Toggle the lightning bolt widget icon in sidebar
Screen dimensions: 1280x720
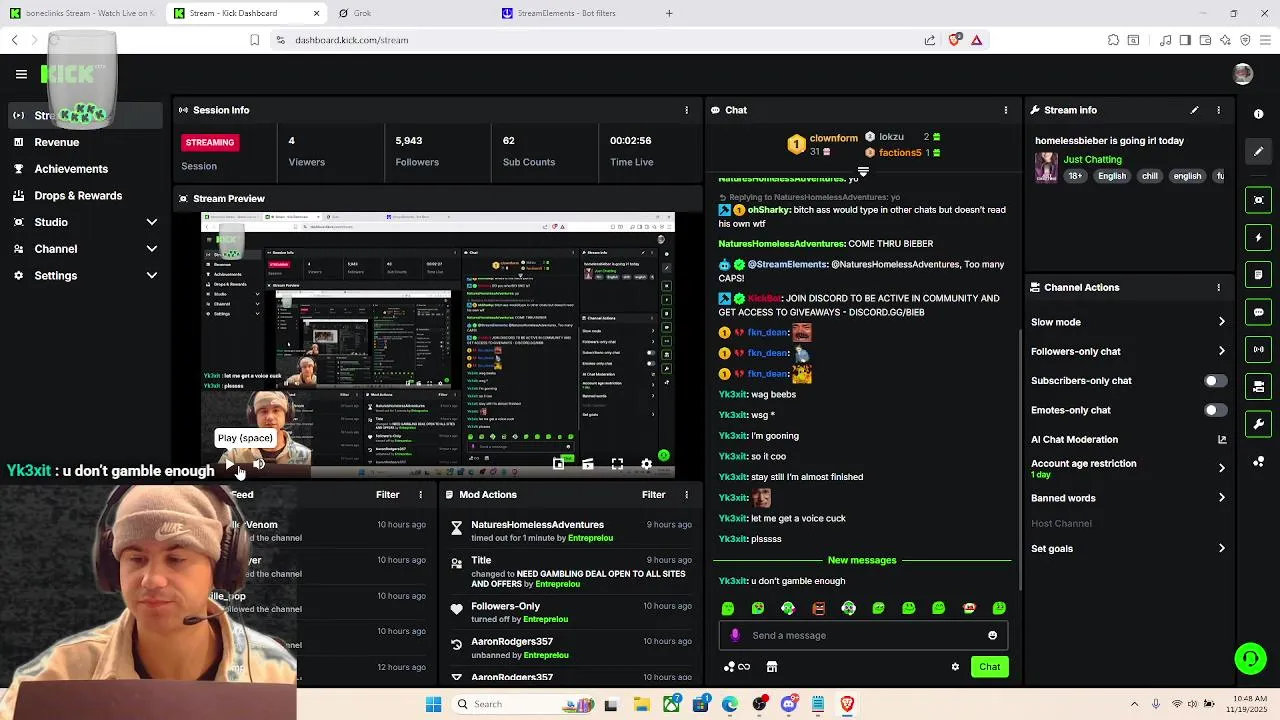1259,238
